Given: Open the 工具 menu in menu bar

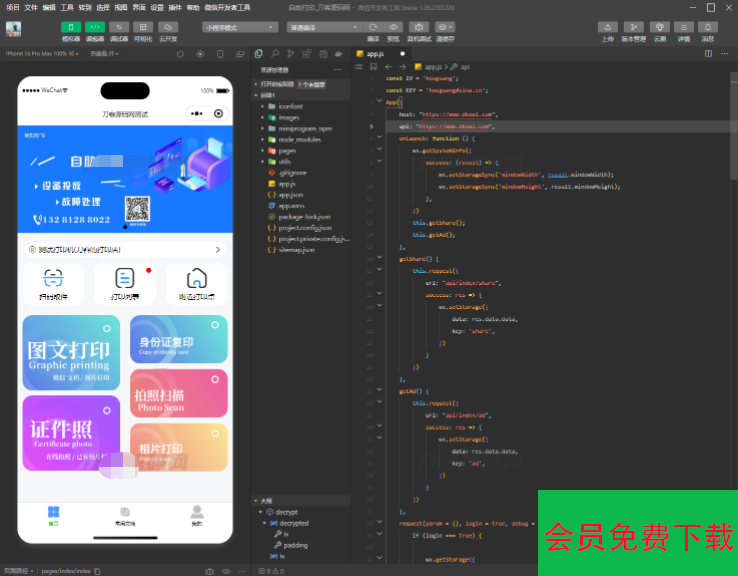Looking at the screenshot, I should pyautogui.click(x=66, y=7).
